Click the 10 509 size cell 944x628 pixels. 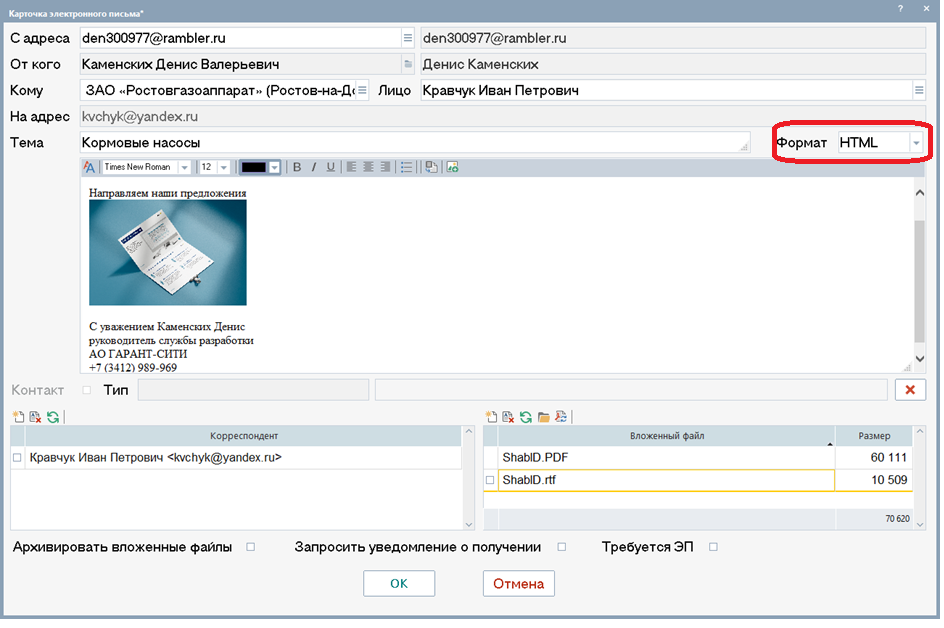pyautogui.click(x=874, y=480)
